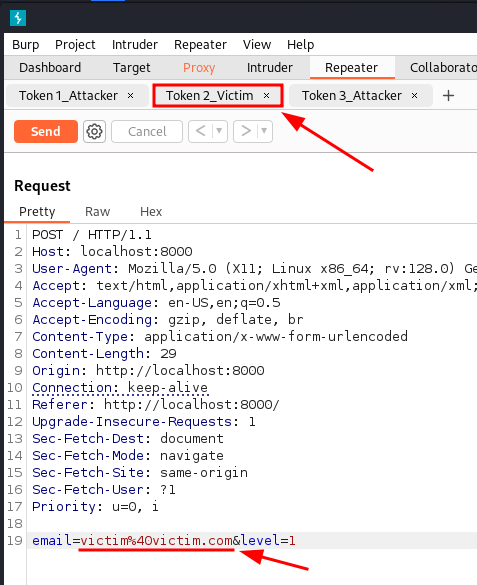This screenshot has width=477, height=585.
Task: Click the Accept: text/html header line
Action: (x=254, y=285)
